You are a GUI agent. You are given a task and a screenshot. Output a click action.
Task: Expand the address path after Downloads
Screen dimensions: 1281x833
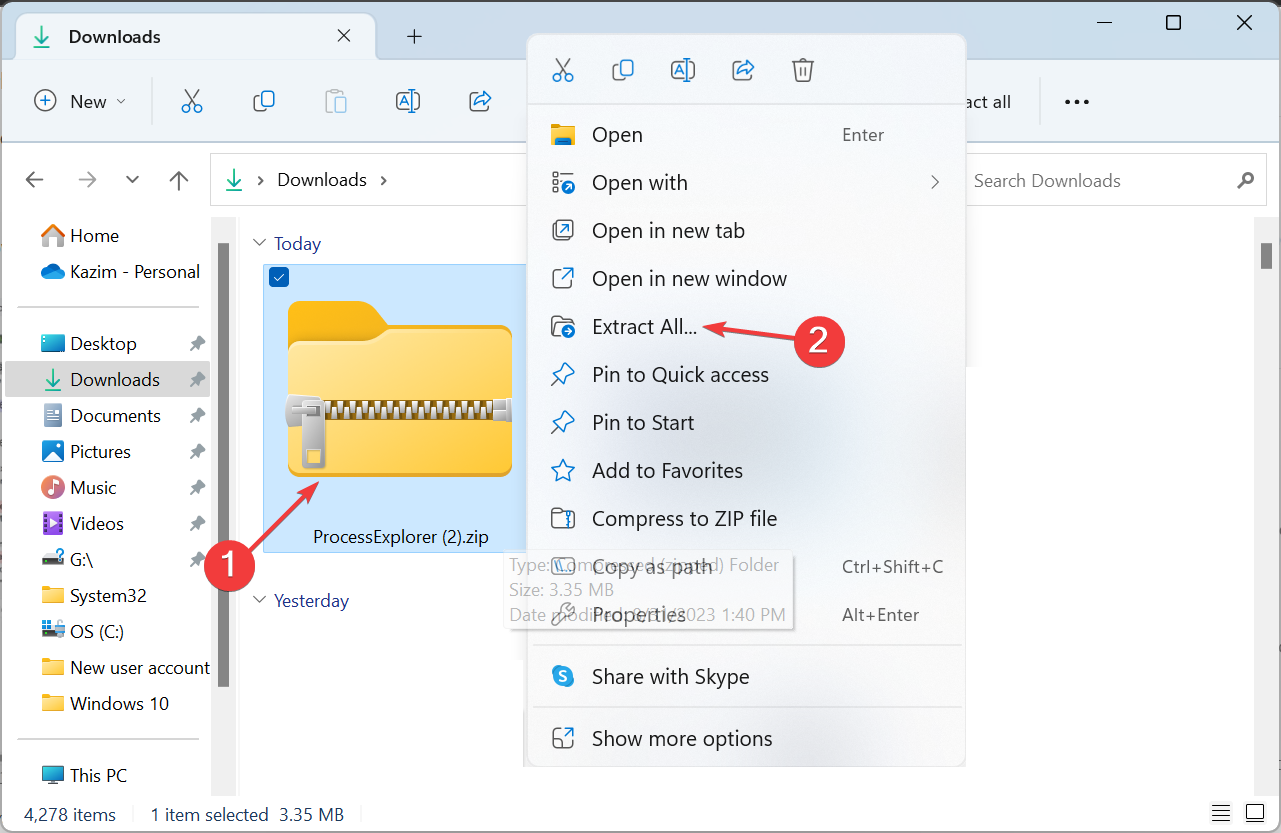(x=383, y=180)
